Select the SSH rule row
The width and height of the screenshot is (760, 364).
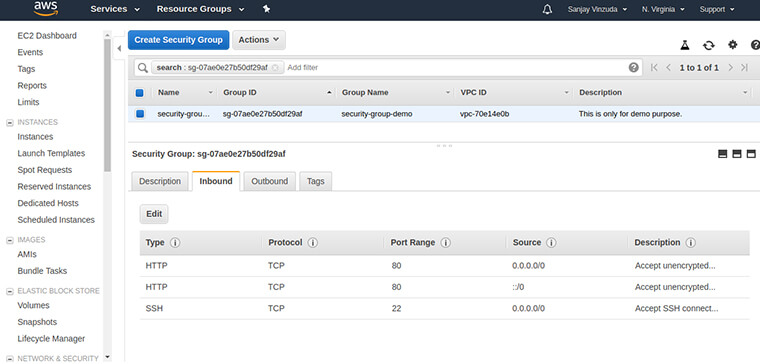[444, 309]
